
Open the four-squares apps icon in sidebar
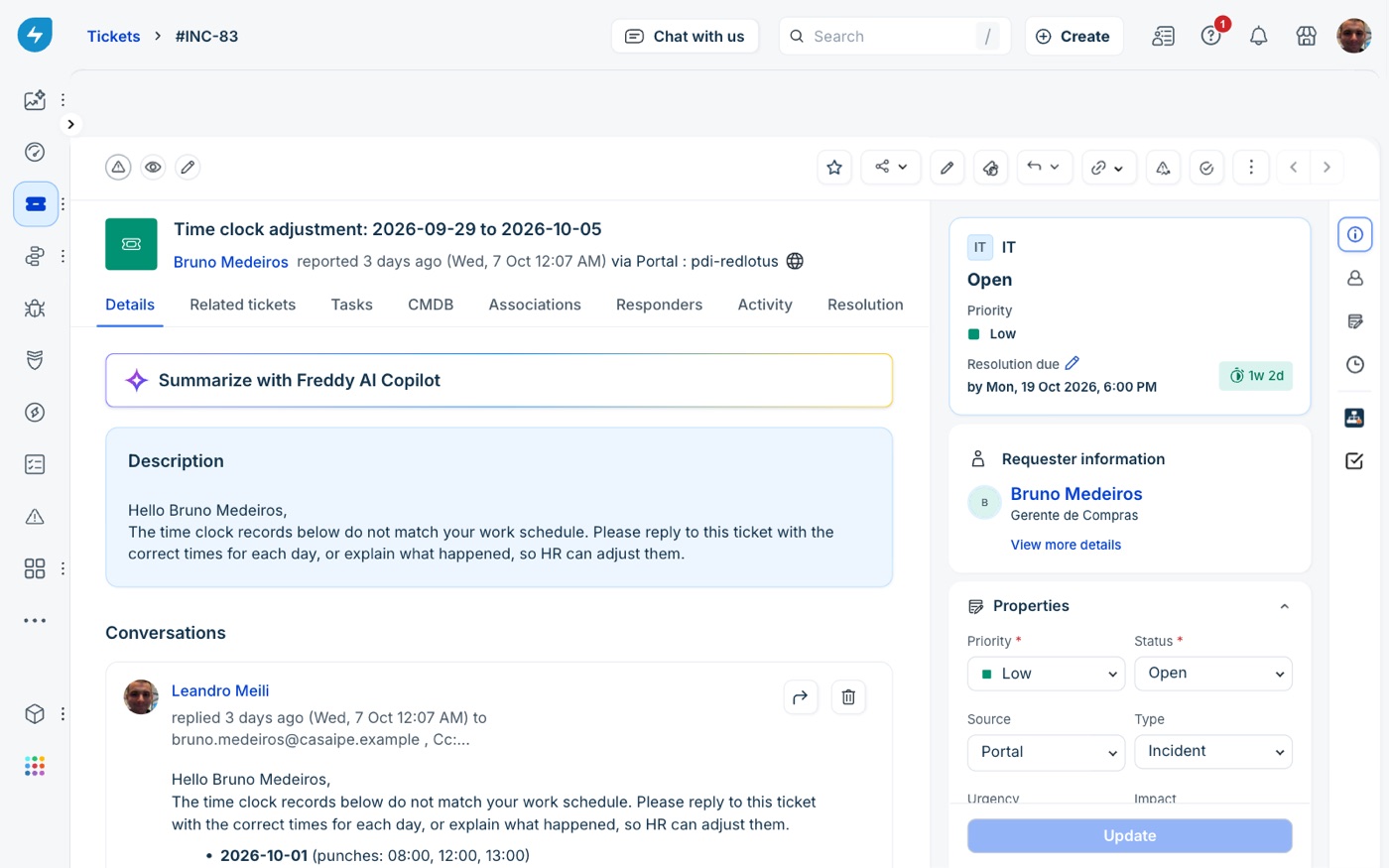point(35,568)
